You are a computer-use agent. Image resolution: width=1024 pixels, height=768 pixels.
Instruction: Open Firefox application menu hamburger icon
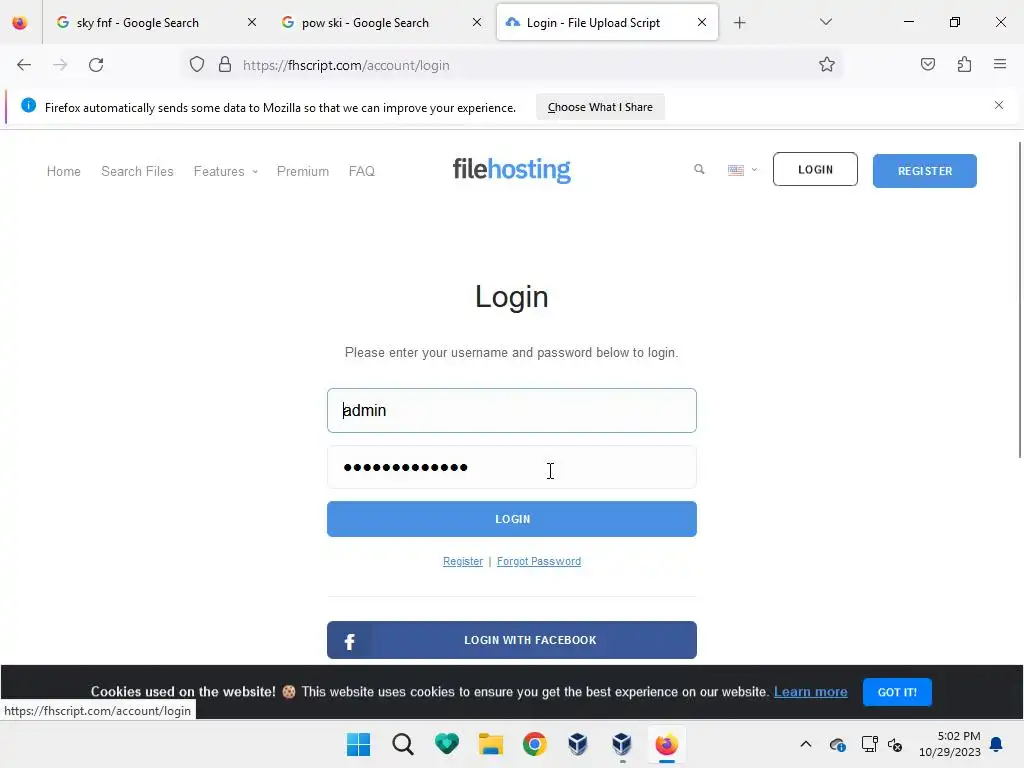click(1000, 65)
